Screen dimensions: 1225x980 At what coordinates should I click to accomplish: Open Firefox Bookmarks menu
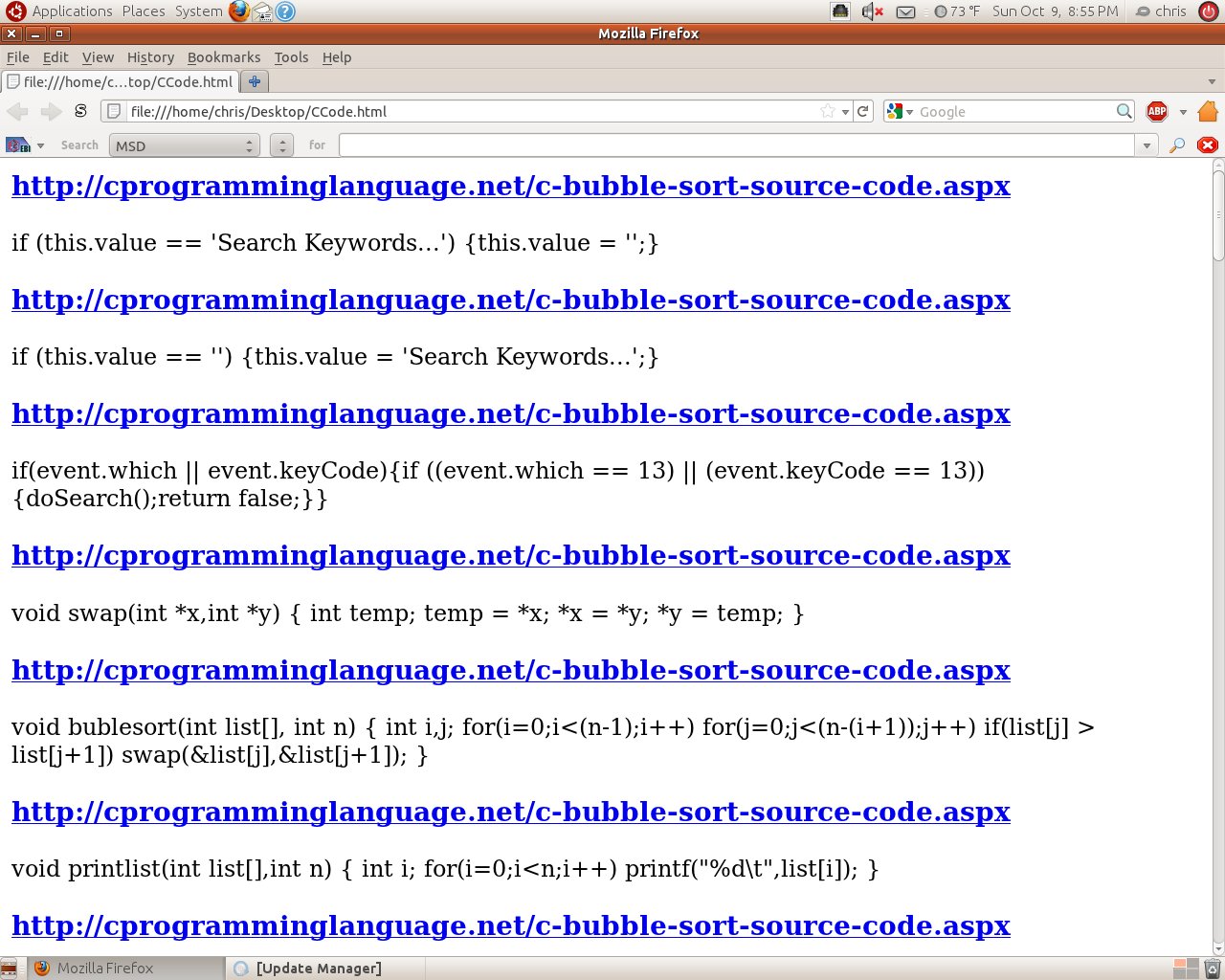click(224, 57)
